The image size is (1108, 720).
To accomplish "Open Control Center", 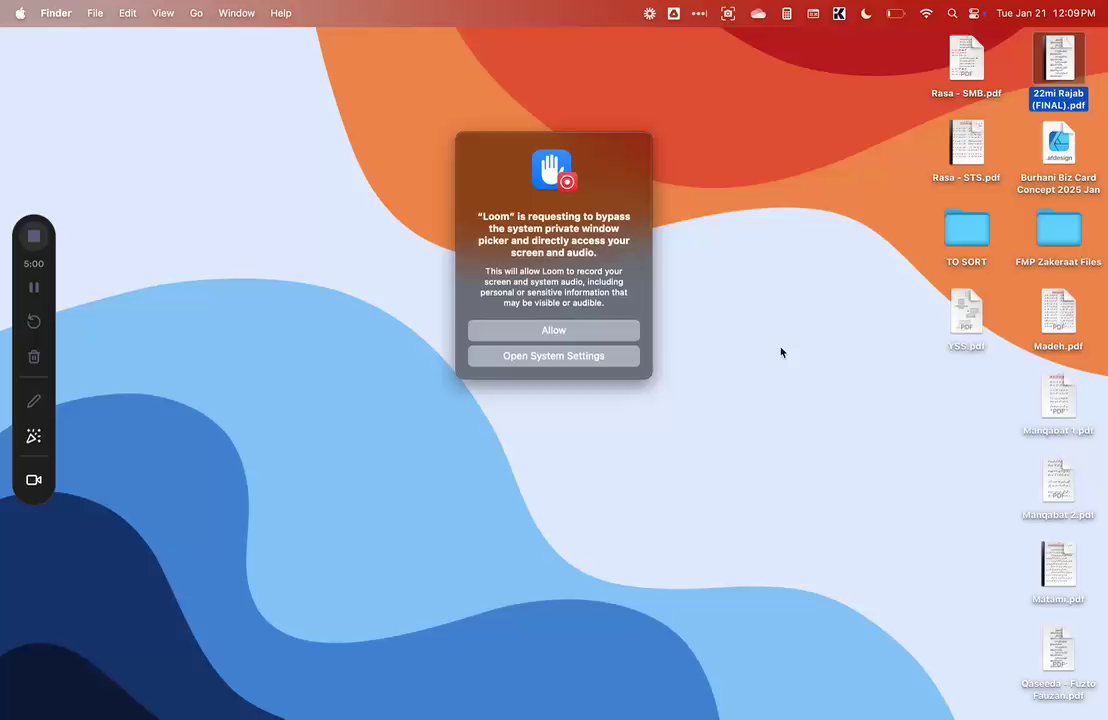I will (x=975, y=13).
